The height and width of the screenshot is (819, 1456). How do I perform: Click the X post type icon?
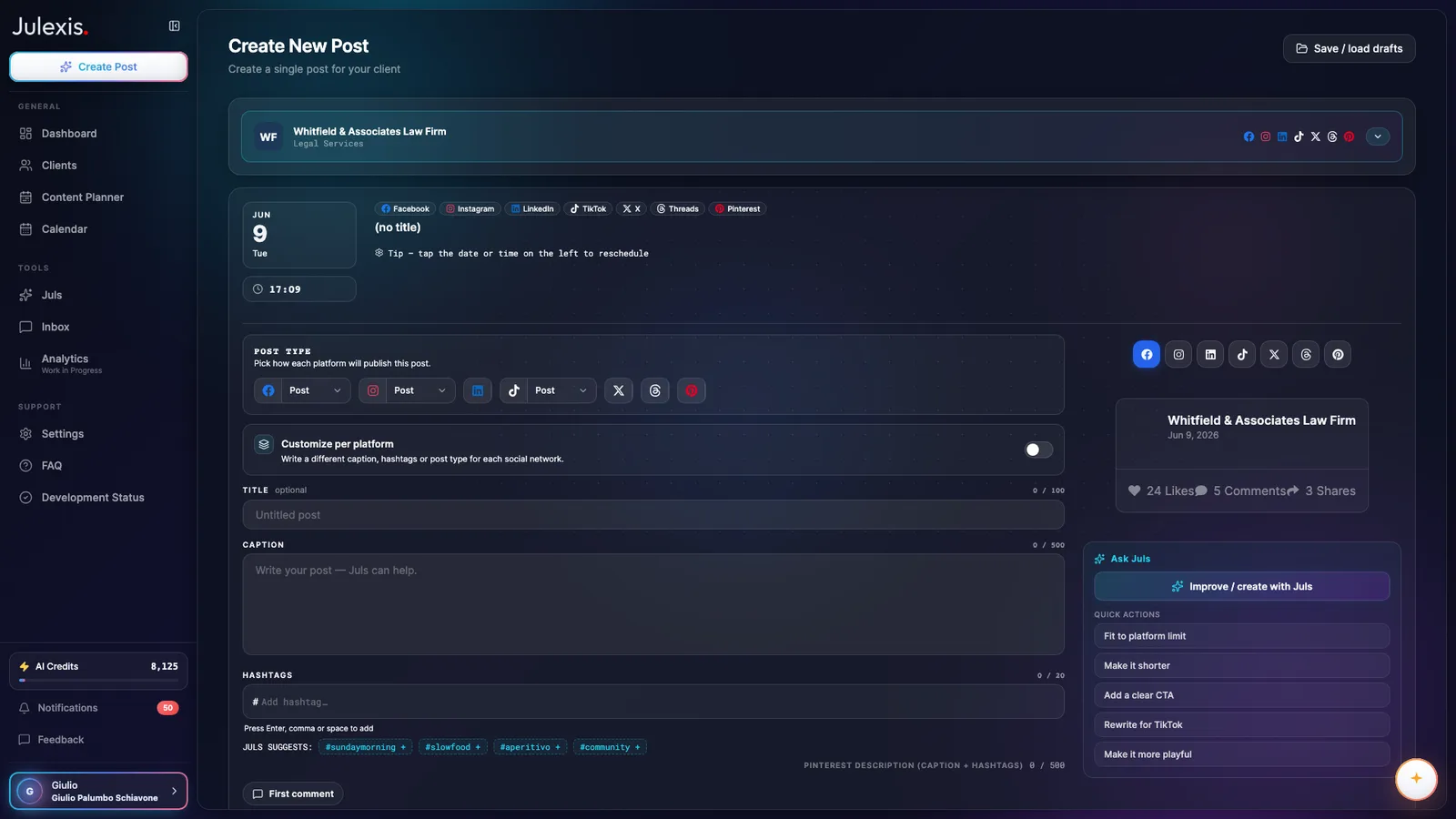point(619,390)
